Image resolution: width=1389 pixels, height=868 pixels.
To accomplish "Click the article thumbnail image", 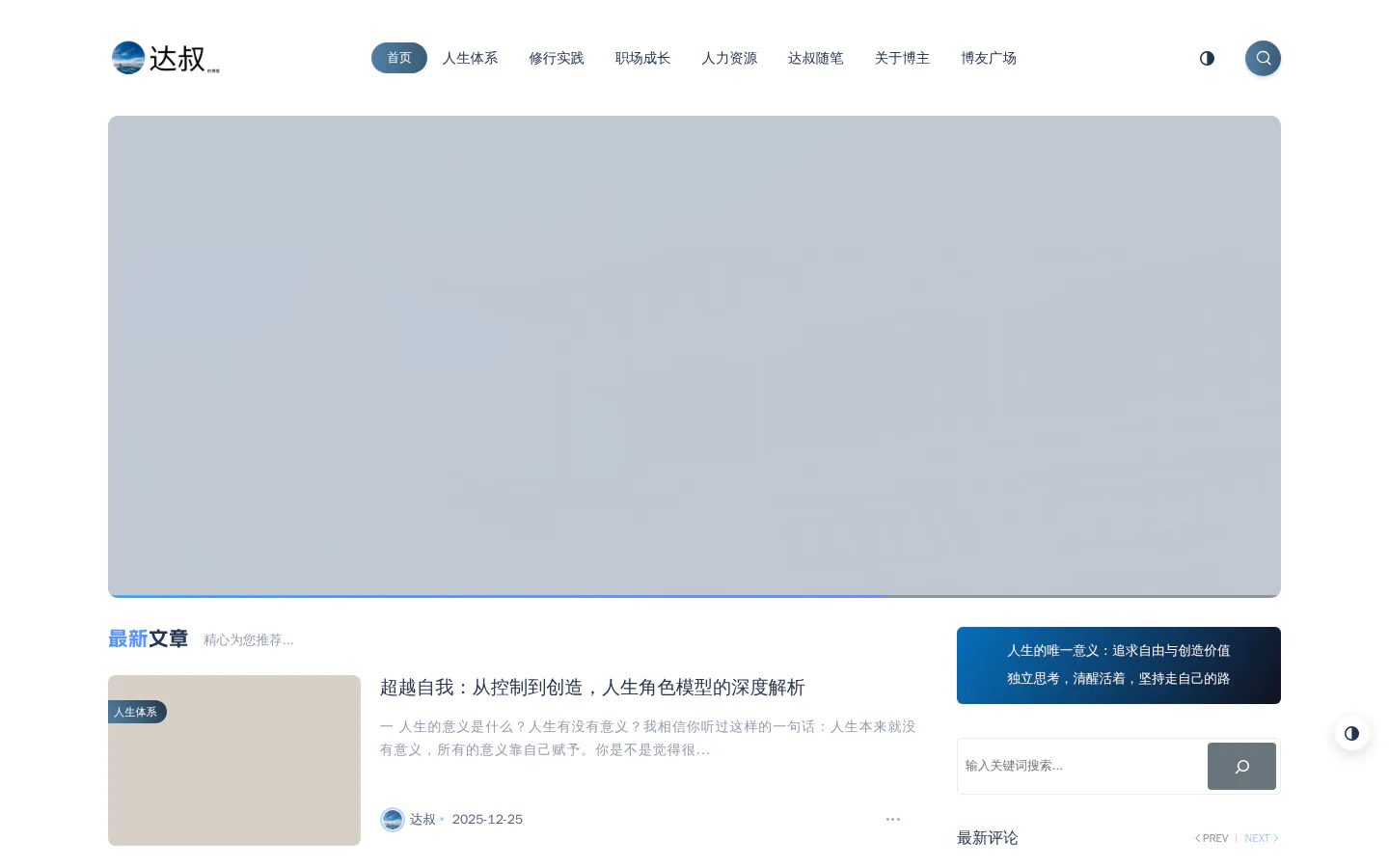I will [x=234, y=760].
